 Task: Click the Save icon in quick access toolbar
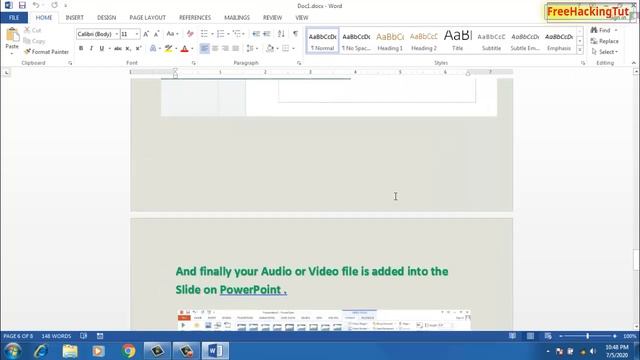[x=22, y=5]
